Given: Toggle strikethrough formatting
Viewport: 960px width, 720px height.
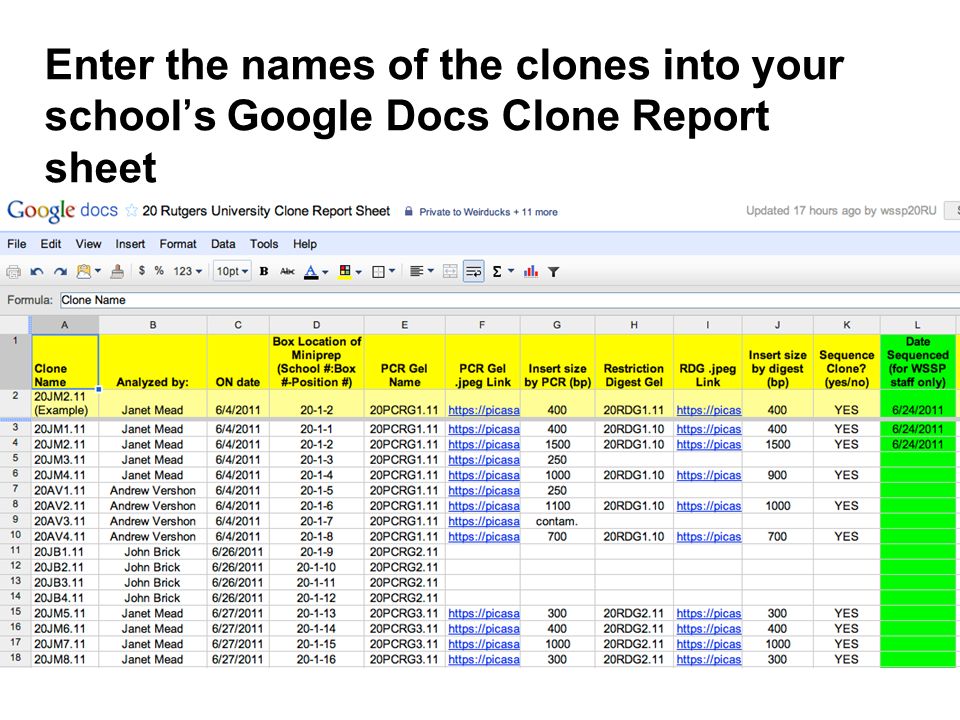Looking at the screenshot, I should (x=287, y=271).
